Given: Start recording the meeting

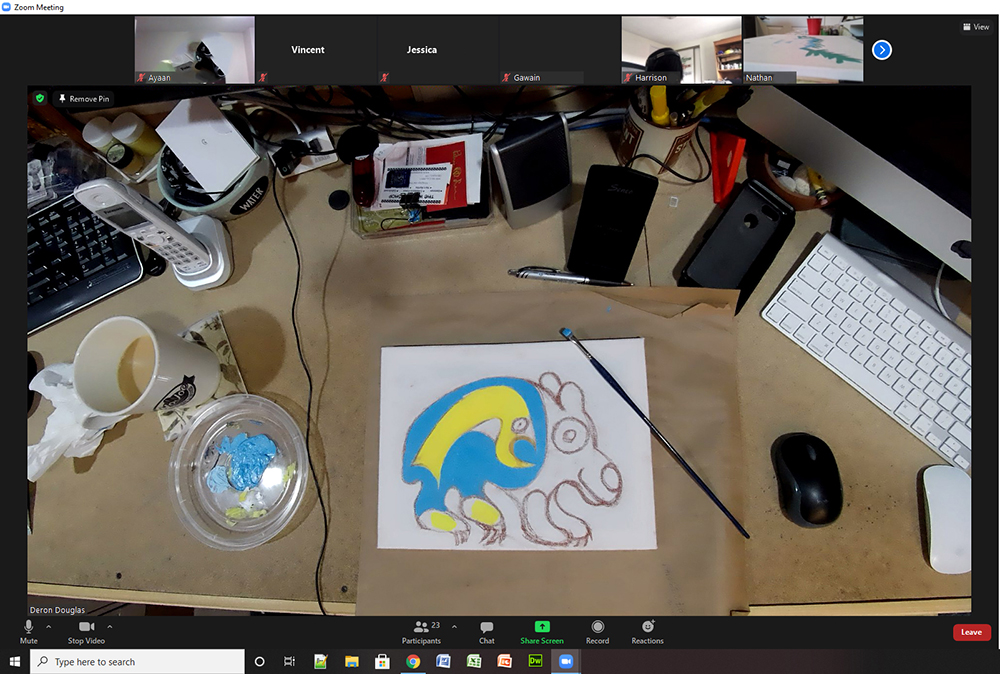Looking at the screenshot, I should [x=597, y=630].
